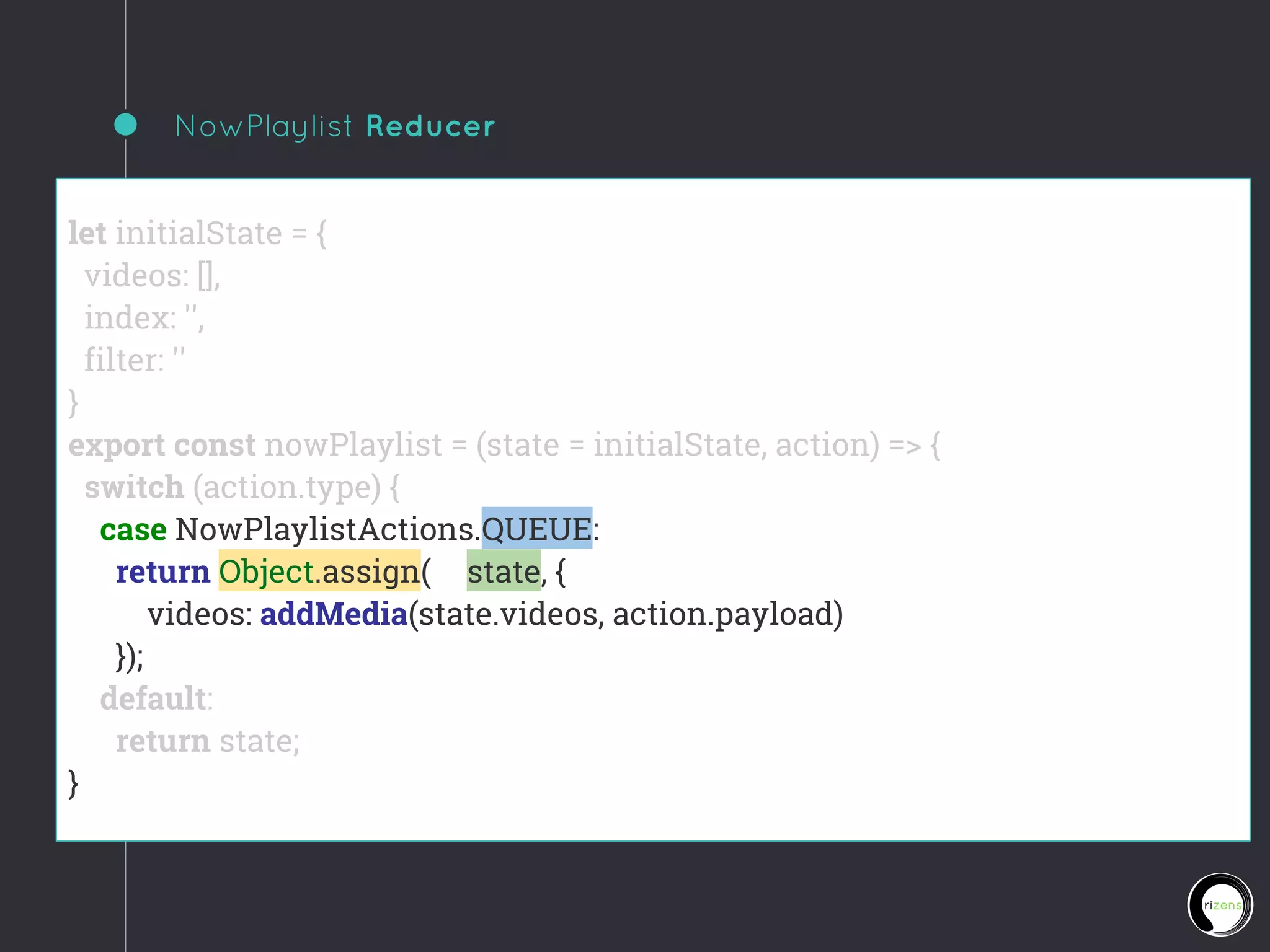Click the teal bullet beside the slide title

(125, 125)
